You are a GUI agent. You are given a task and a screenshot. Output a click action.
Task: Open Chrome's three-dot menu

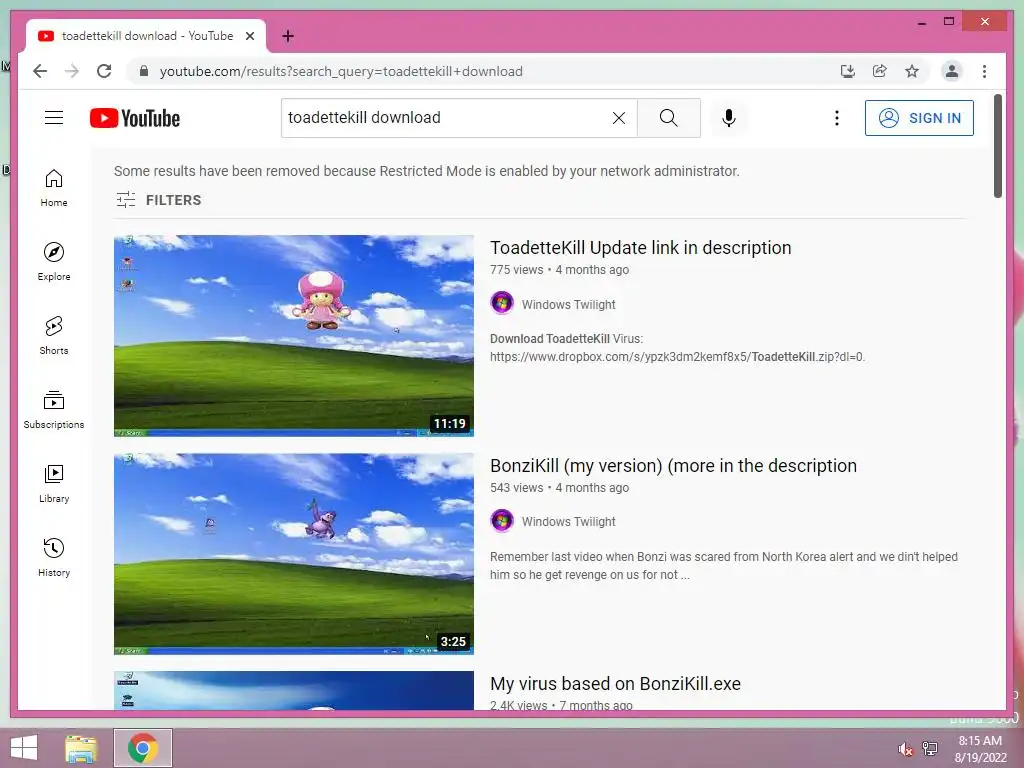[984, 71]
